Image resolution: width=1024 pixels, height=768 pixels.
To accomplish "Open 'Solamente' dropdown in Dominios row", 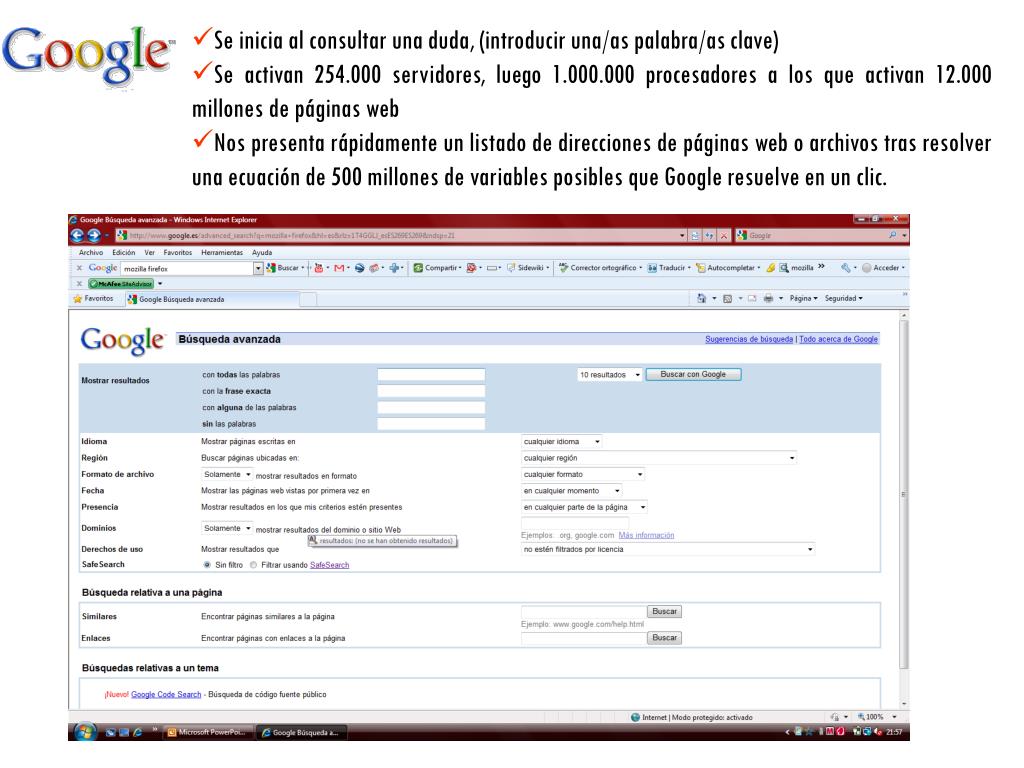I will point(227,528).
